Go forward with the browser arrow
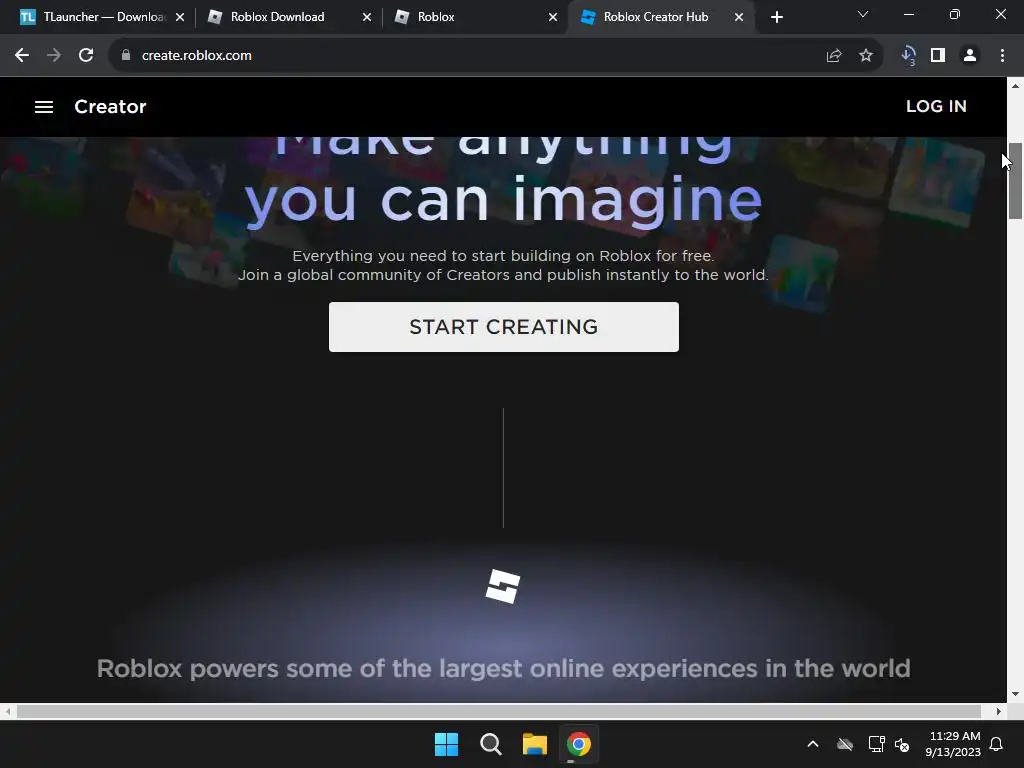Image resolution: width=1024 pixels, height=768 pixels. tap(54, 56)
